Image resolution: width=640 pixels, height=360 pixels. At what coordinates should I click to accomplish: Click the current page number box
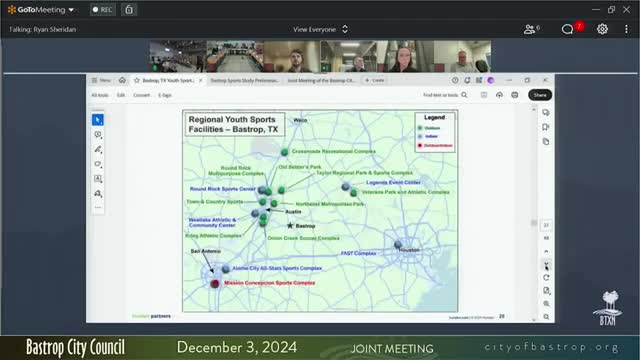tap(546, 225)
